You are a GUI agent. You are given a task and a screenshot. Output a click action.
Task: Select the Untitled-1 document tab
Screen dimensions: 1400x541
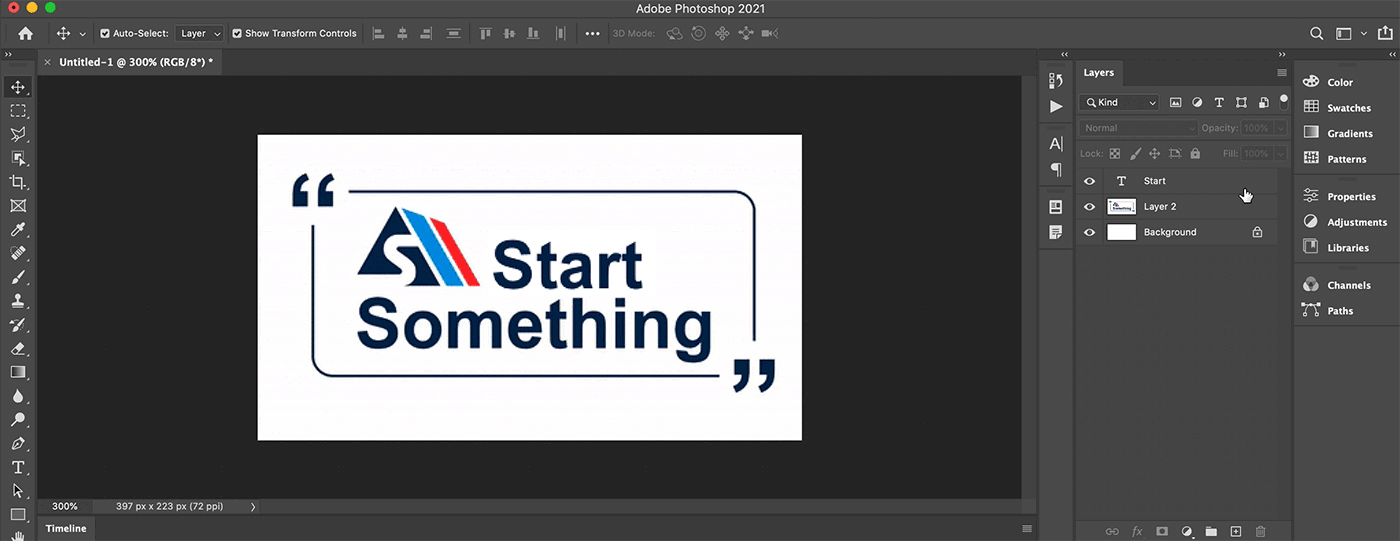click(136, 62)
